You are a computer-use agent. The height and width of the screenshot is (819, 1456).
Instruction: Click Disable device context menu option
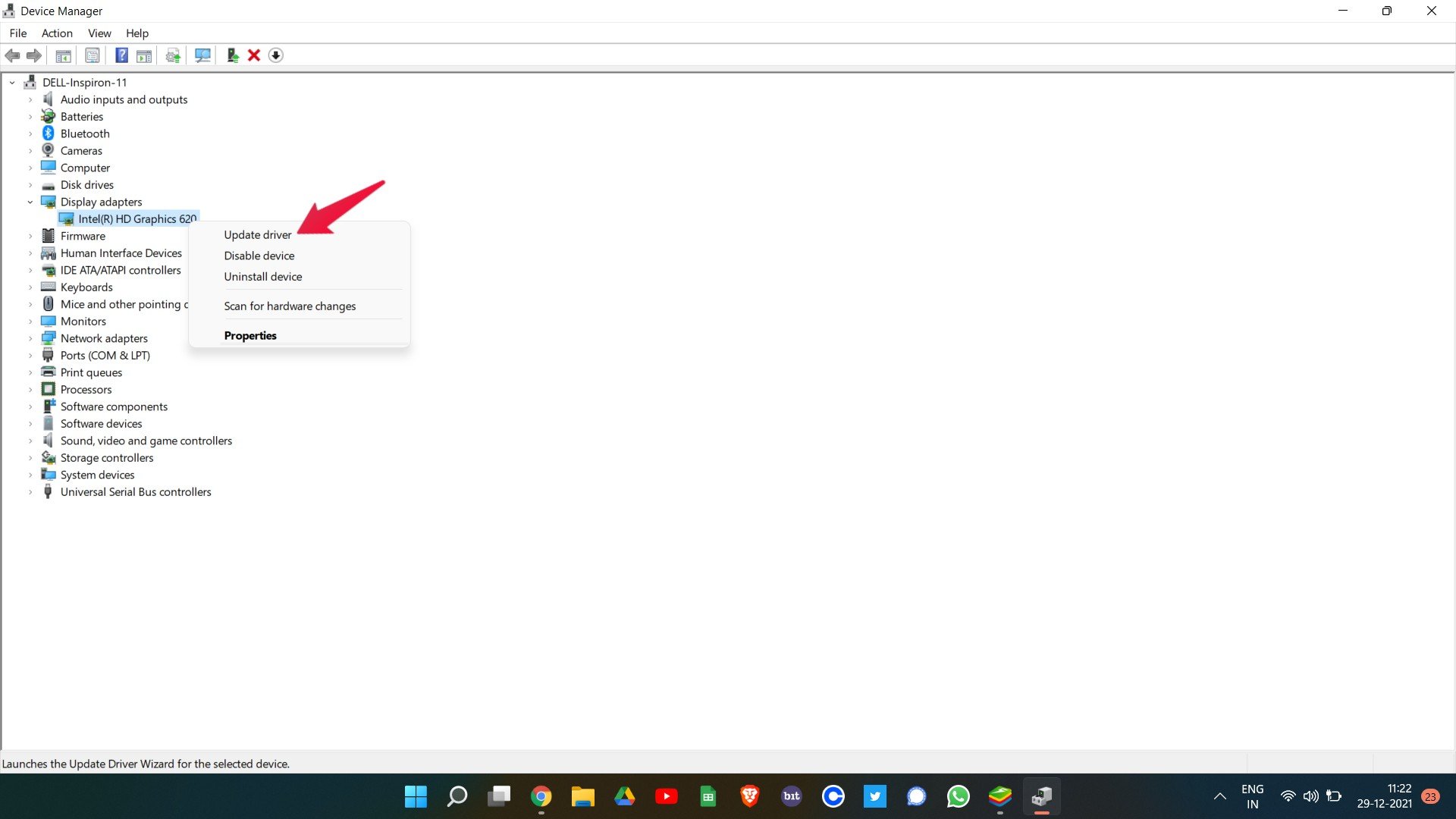pyautogui.click(x=258, y=255)
